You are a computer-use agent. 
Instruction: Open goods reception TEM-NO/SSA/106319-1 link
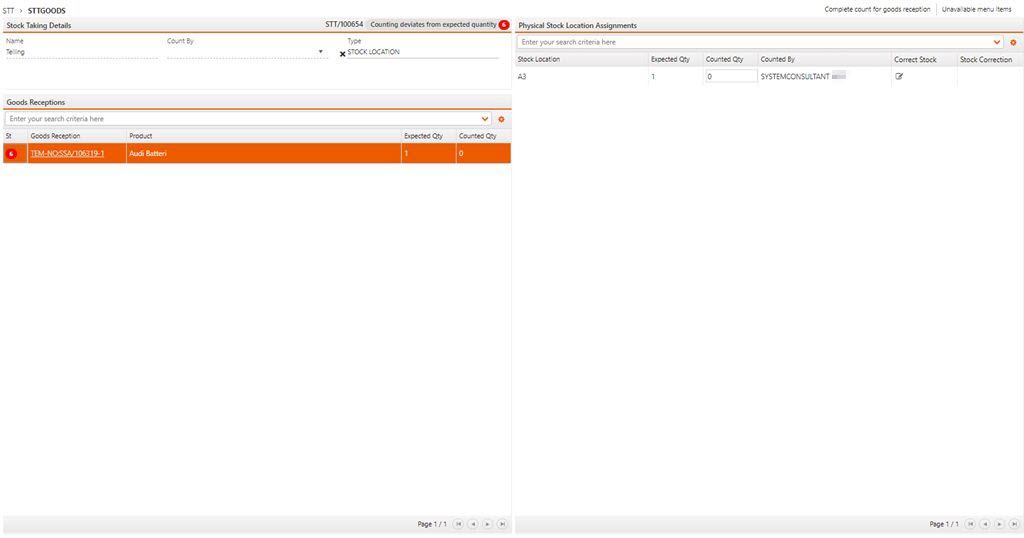[67, 154]
